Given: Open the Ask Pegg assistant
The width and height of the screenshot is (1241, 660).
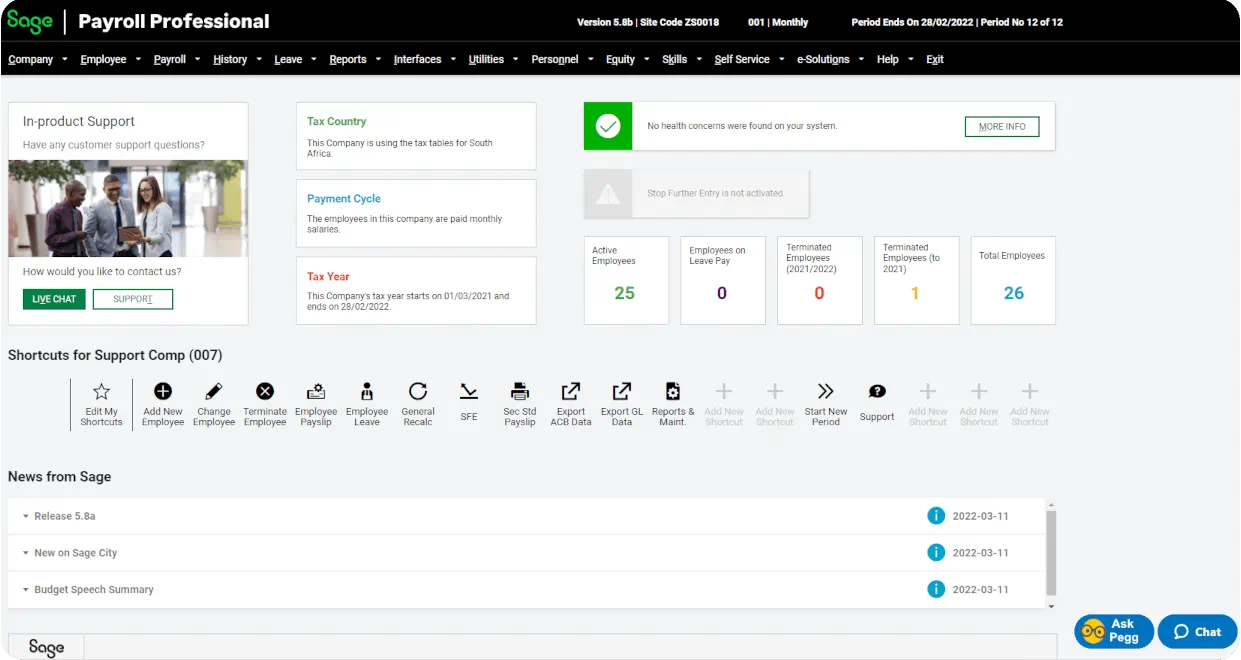Looking at the screenshot, I should pyautogui.click(x=1113, y=631).
